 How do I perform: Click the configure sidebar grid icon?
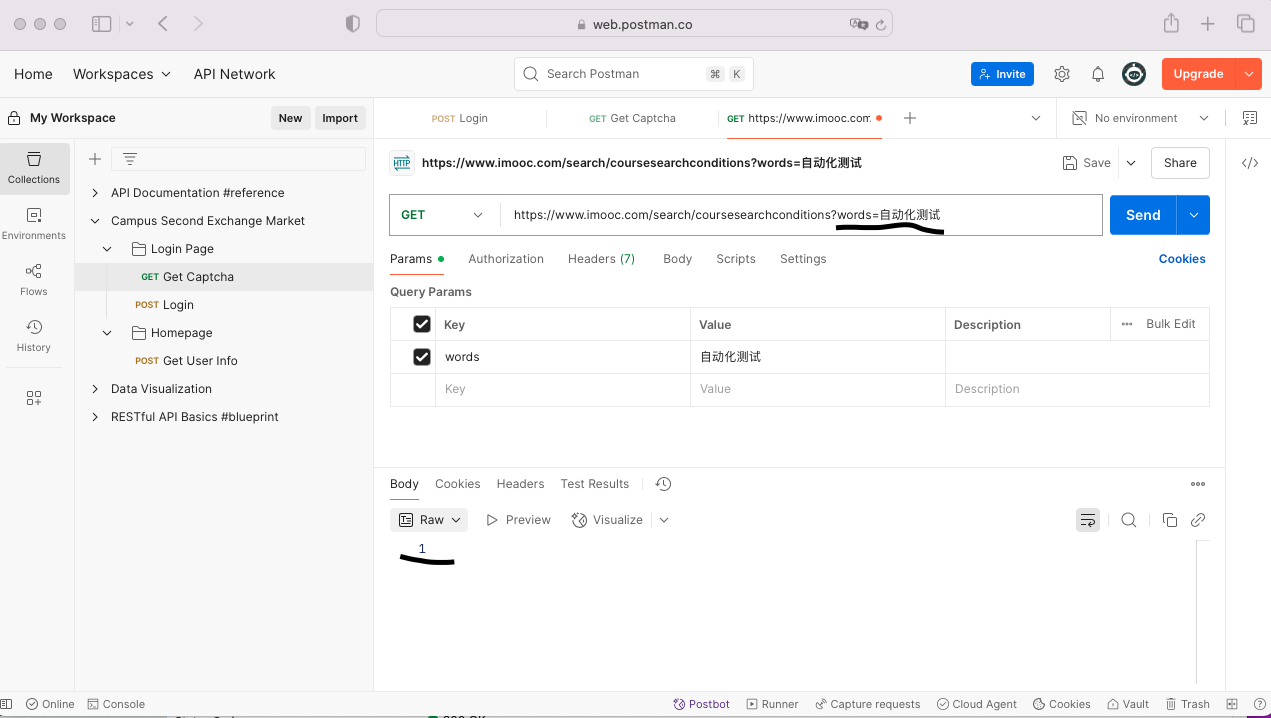pos(34,398)
